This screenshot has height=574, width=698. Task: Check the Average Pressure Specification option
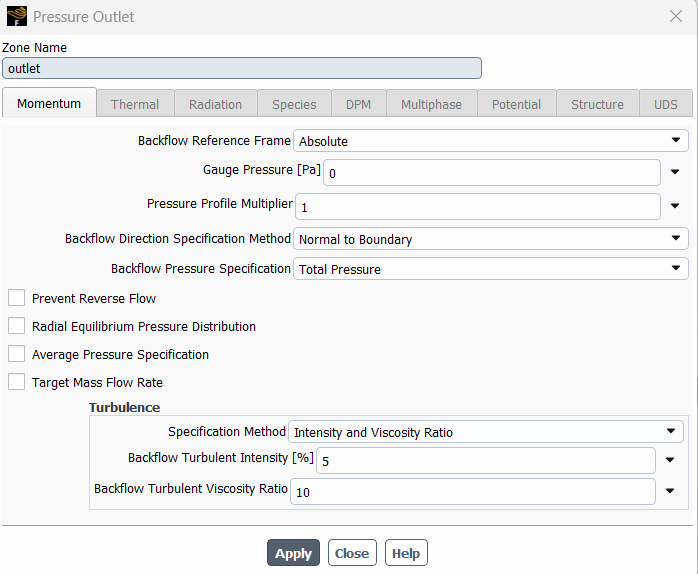click(16, 354)
